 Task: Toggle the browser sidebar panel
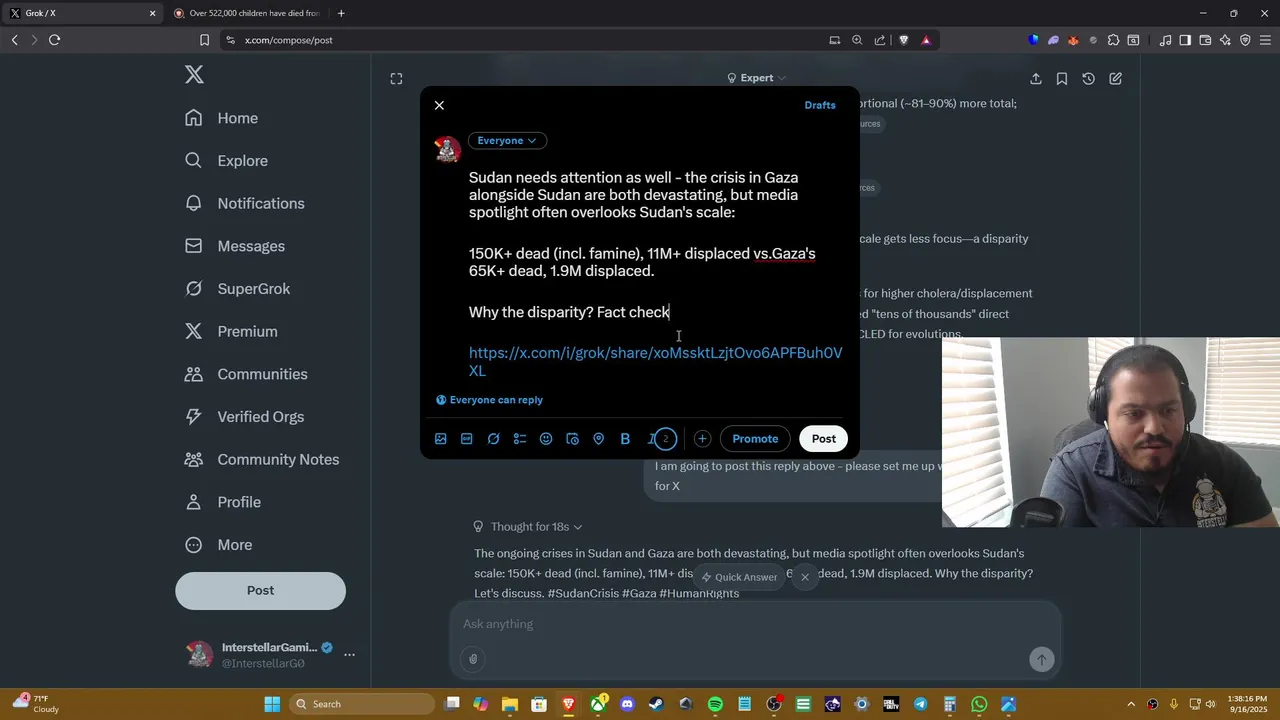coord(1185,40)
